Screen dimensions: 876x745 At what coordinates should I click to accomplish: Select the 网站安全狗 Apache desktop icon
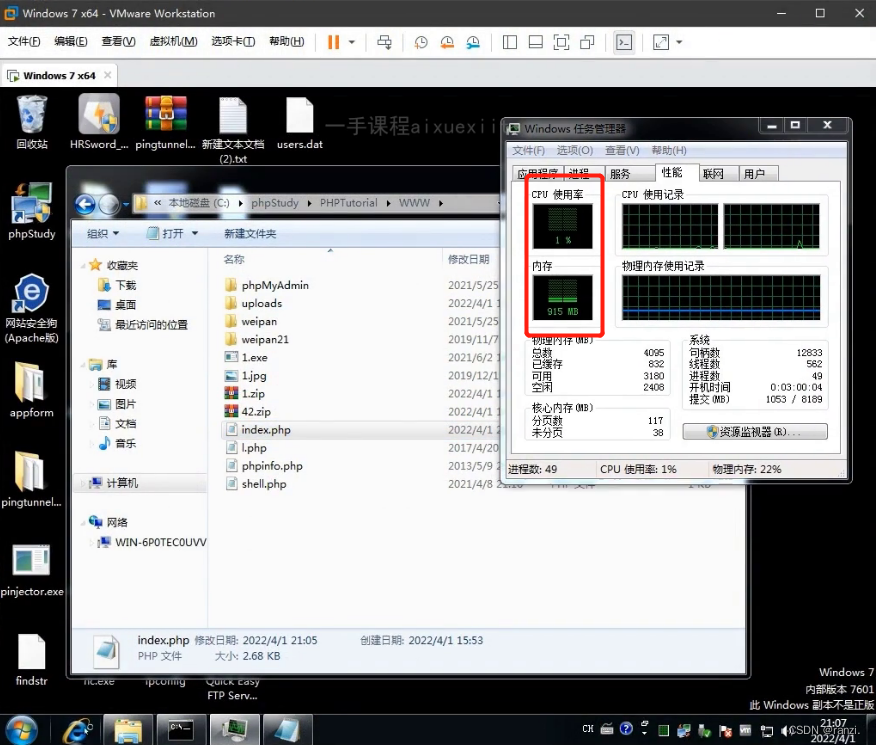pos(32,308)
